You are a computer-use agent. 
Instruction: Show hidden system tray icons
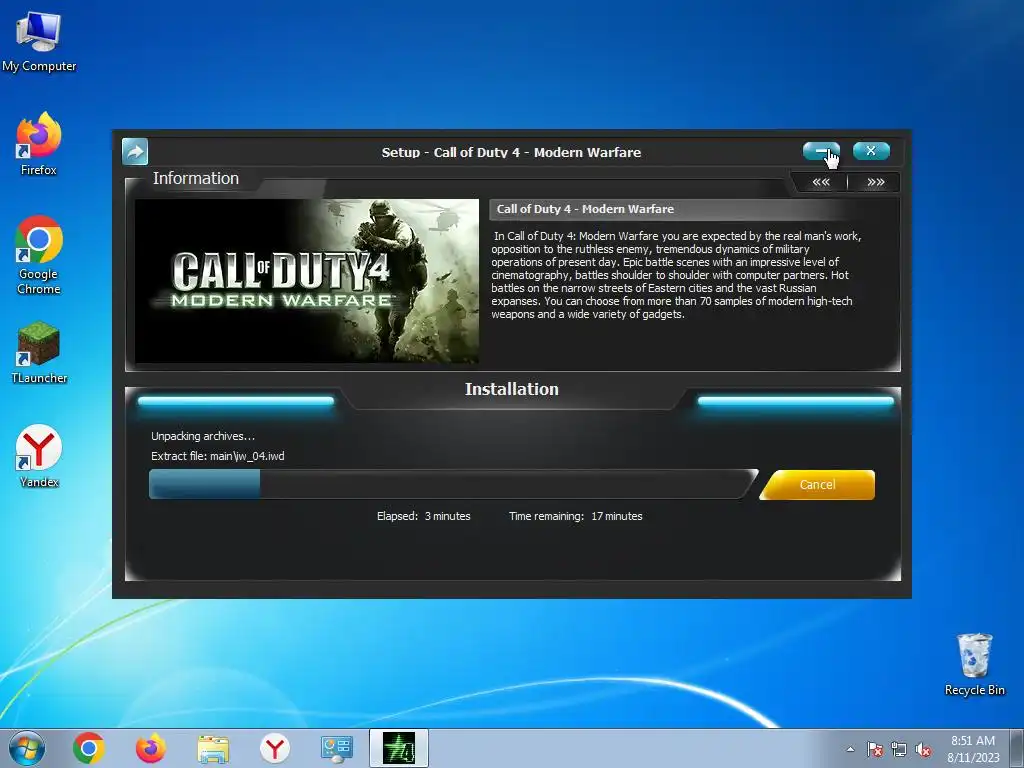pos(850,749)
